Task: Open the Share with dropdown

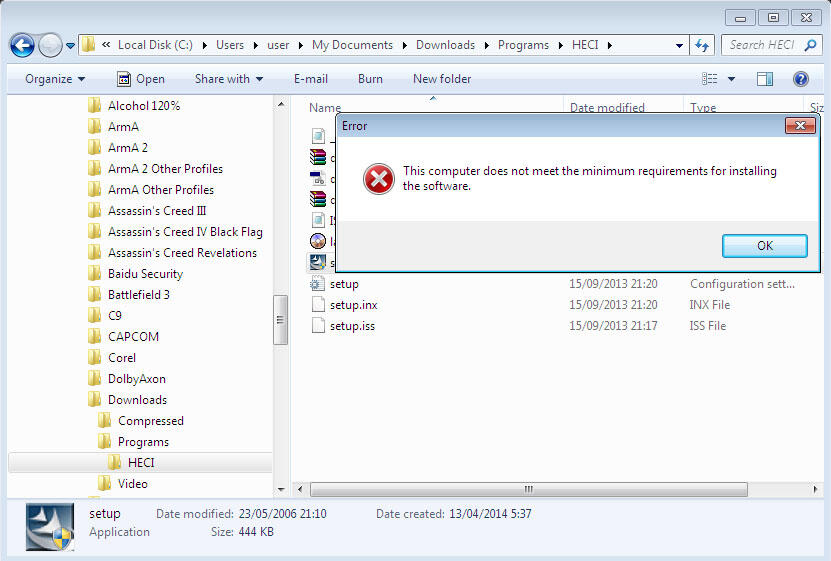Action: click(229, 79)
